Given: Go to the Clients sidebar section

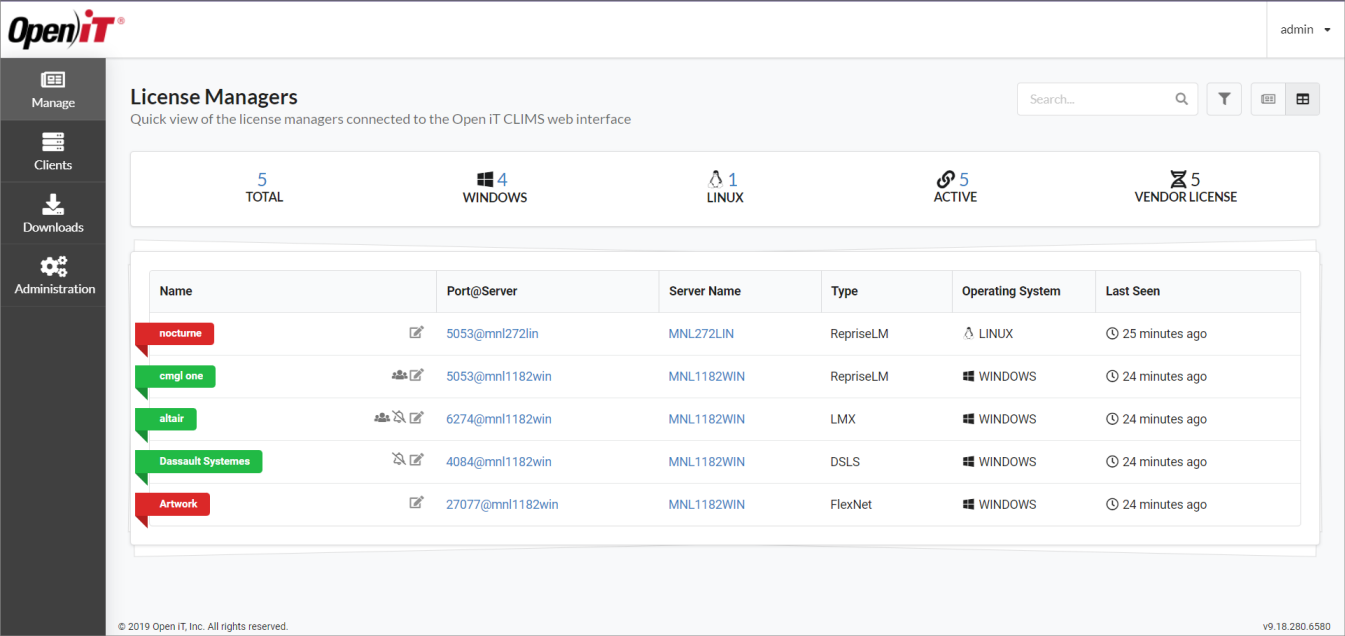Looking at the screenshot, I should (x=53, y=152).
